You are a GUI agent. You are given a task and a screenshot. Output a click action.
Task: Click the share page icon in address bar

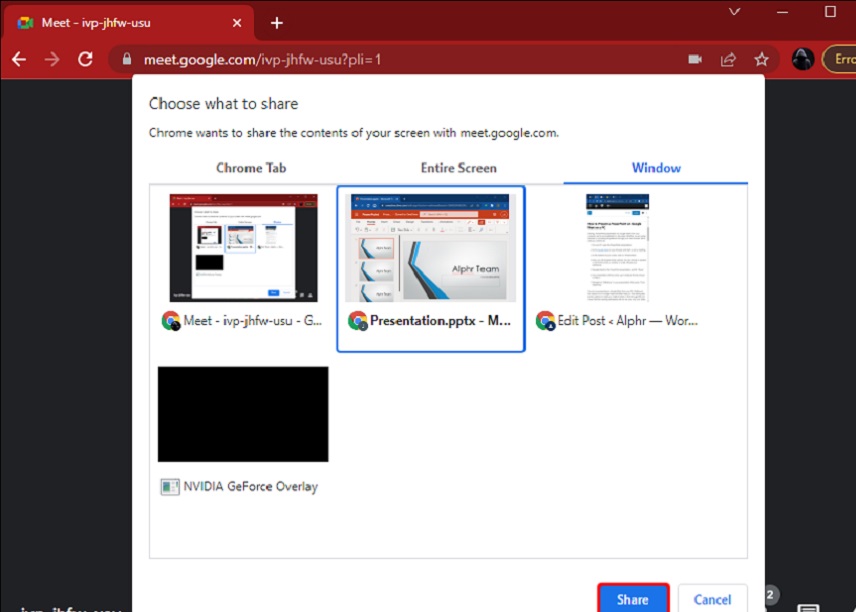tap(728, 59)
